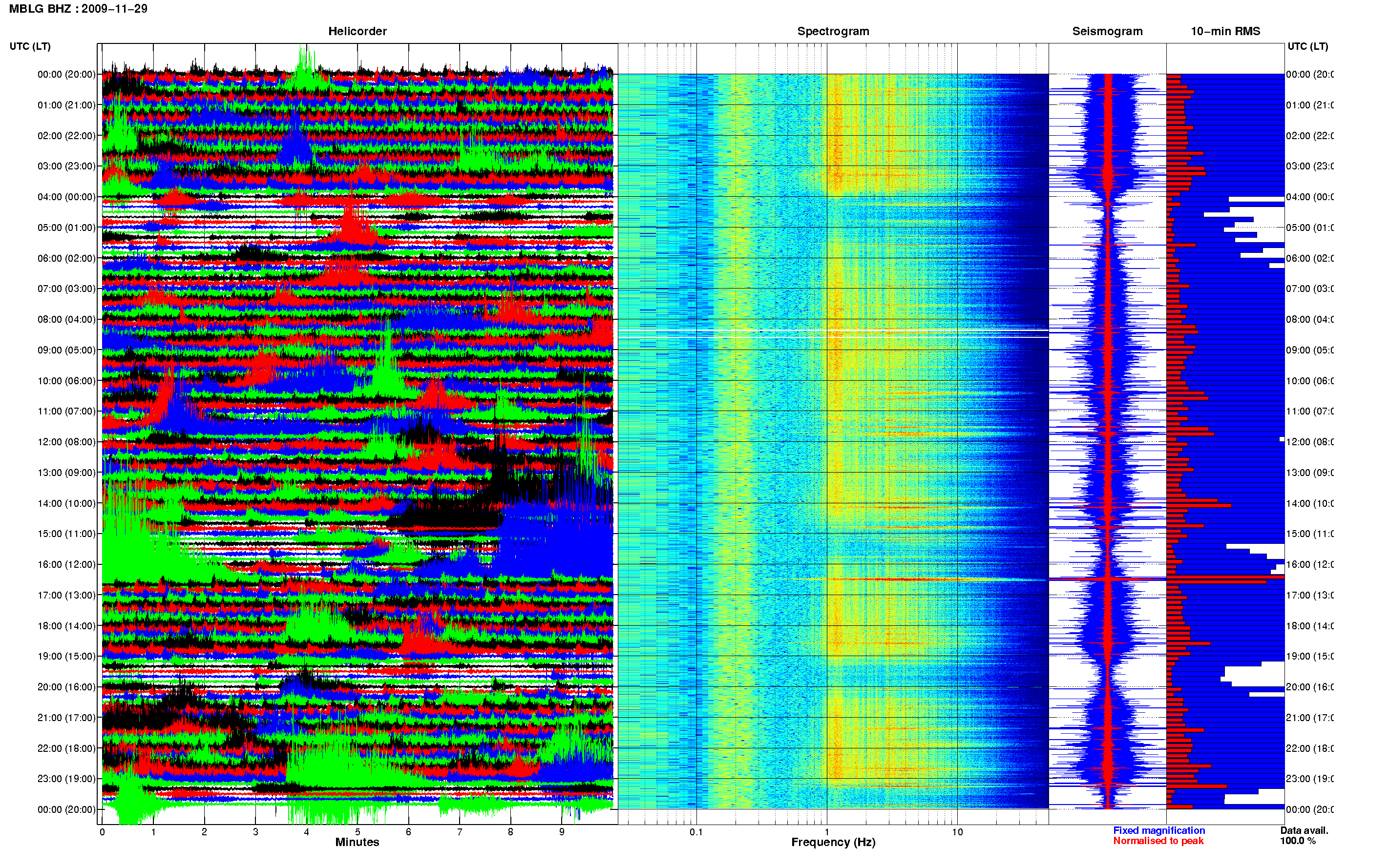Viewport: 1389px width, 868px height.
Task: Select the 'Helicorder' panel heading
Action: [357, 32]
